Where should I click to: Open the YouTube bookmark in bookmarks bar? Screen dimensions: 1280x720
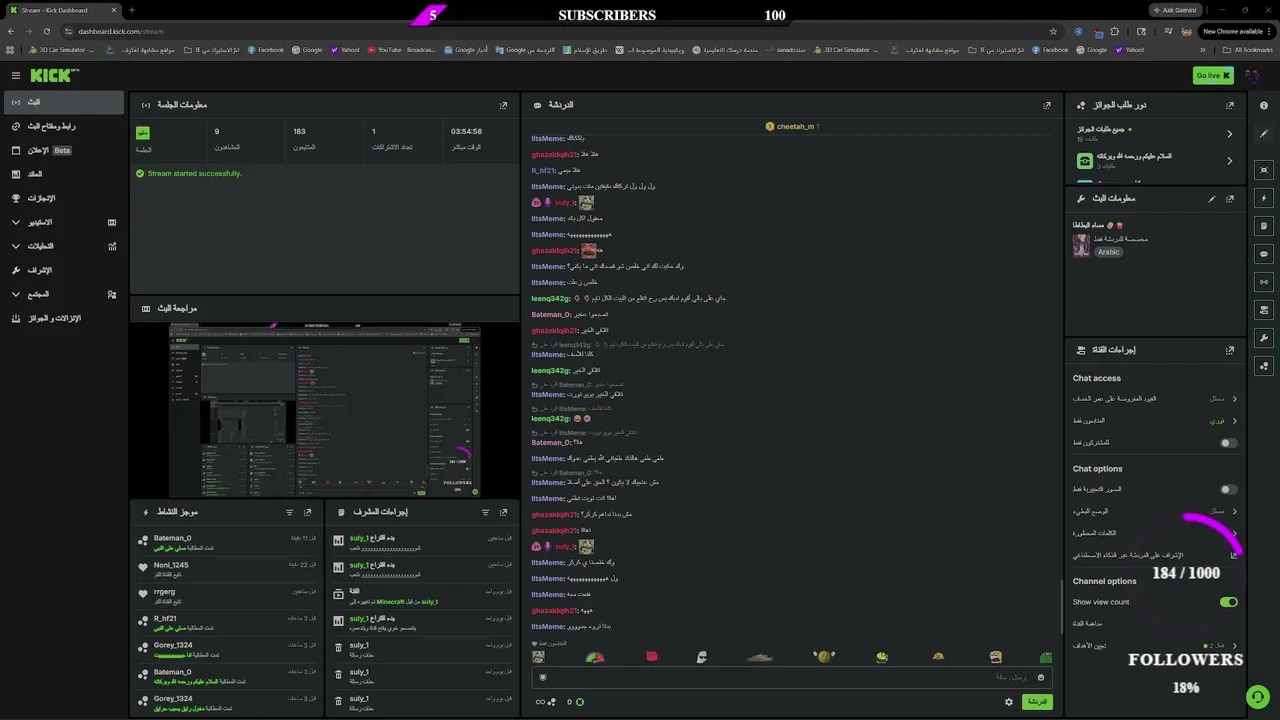(402, 49)
